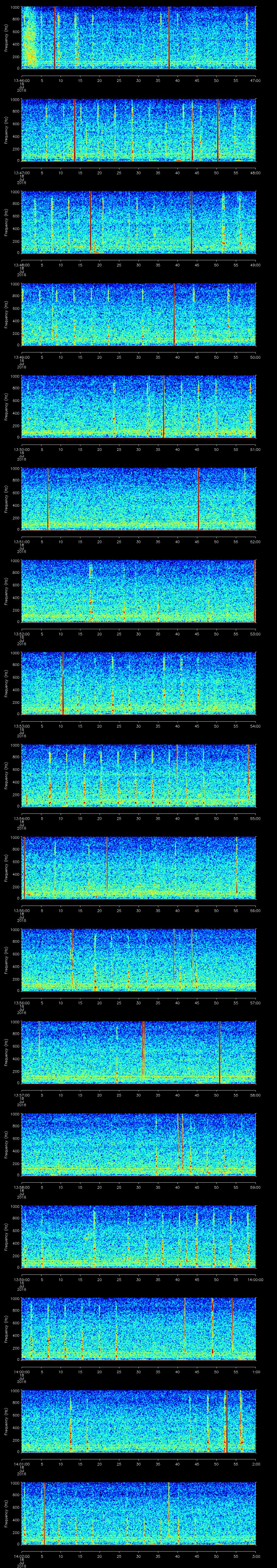Viewport: 277px width, 1568px height.
Task: Click the 13:57:00 start time label
Action: pyautogui.click(x=22, y=1095)
